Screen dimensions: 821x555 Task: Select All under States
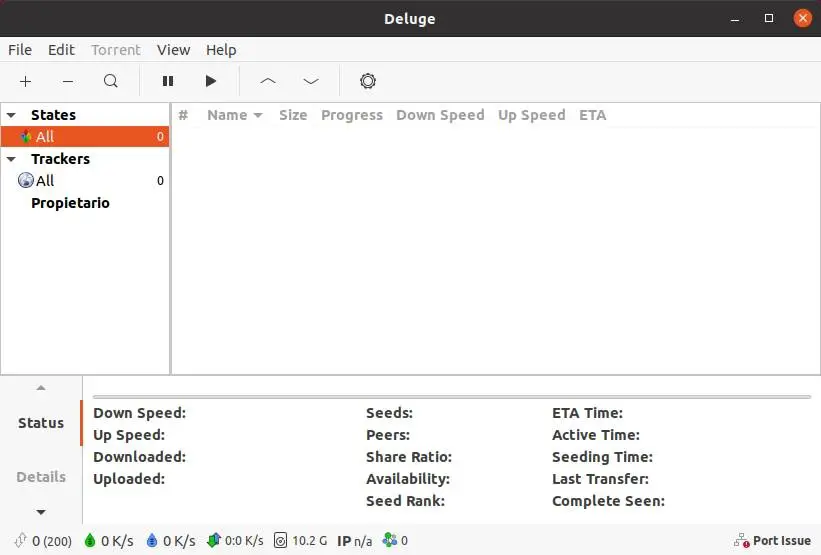pyautogui.click(x=85, y=137)
